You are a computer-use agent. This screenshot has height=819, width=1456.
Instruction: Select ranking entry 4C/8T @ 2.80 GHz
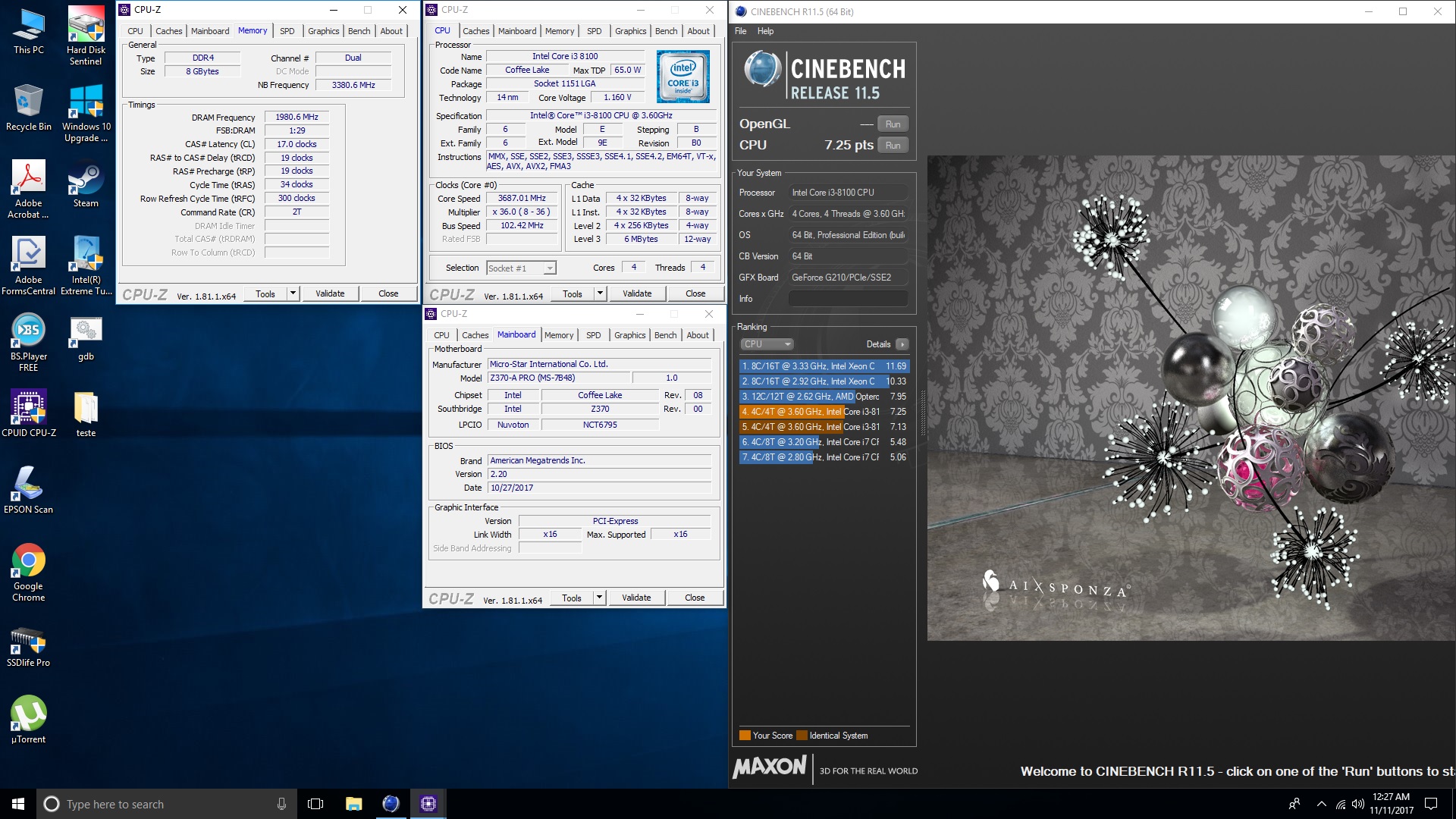click(x=824, y=457)
